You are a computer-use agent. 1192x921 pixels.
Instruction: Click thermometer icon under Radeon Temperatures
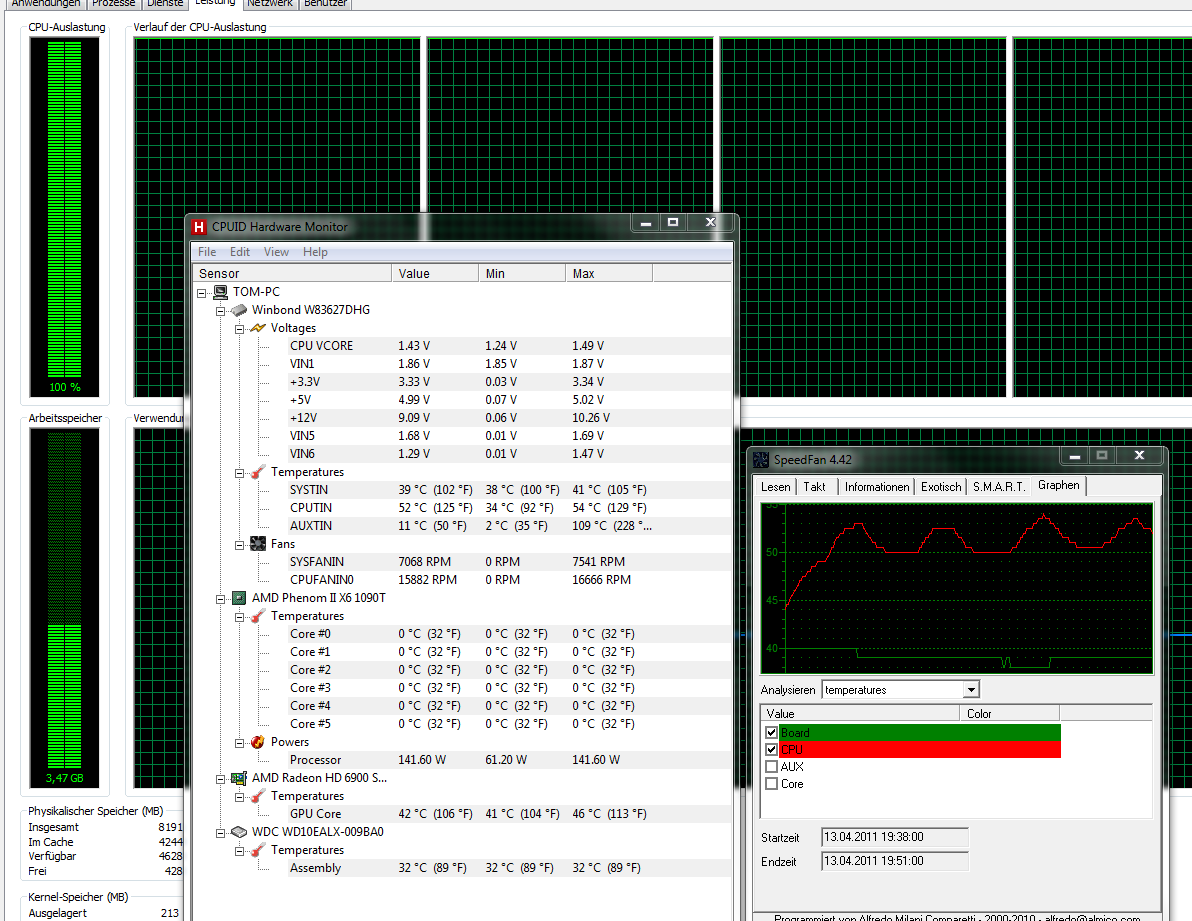tap(258, 796)
